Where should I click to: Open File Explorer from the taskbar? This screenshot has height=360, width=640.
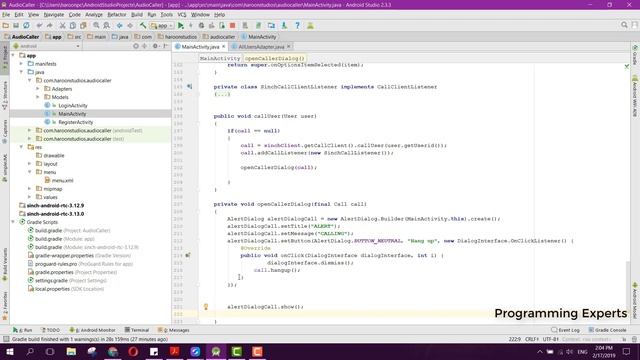71,351
